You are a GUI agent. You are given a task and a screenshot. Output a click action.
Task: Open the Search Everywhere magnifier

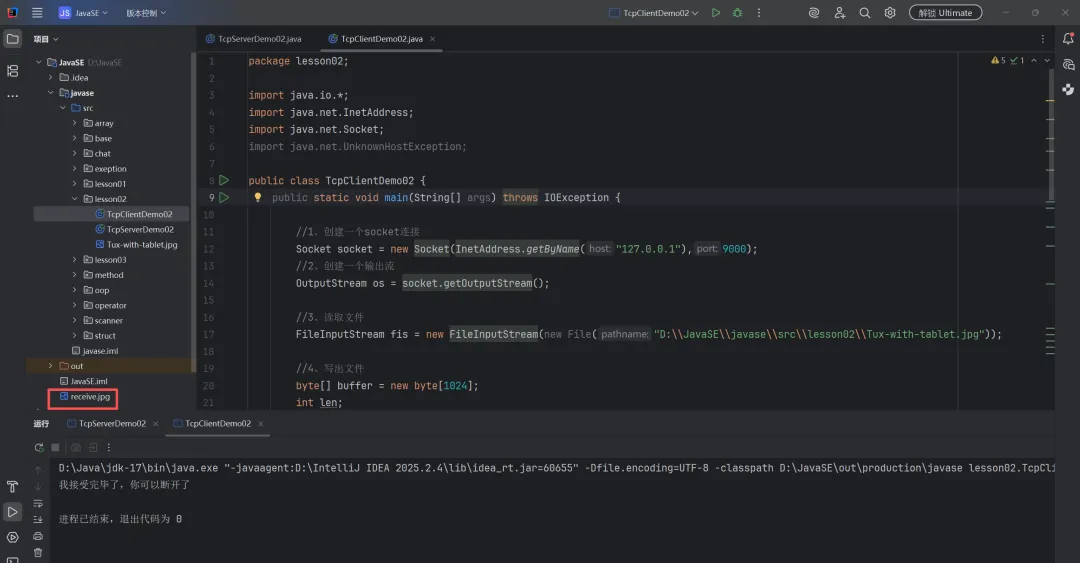(864, 13)
